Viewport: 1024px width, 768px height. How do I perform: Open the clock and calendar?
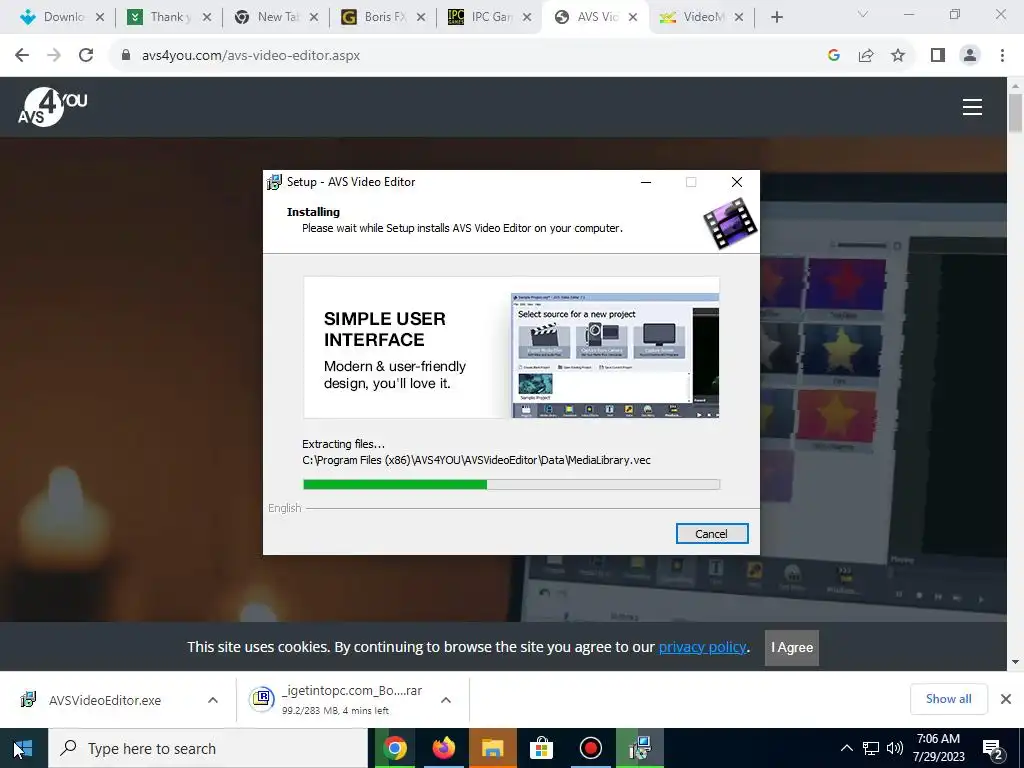click(x=938, y=748)
